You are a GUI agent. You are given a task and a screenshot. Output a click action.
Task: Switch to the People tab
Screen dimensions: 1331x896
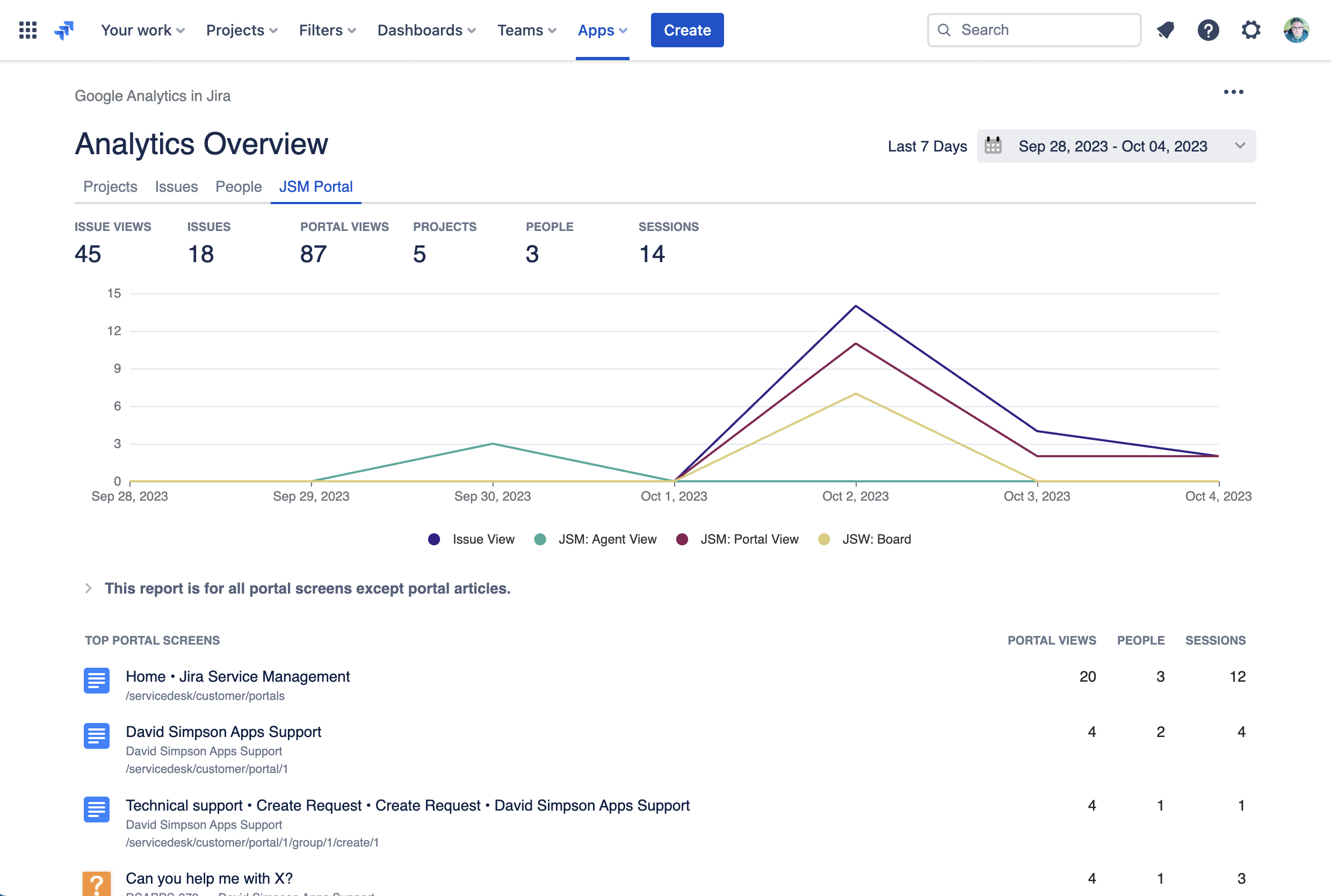tap(238, 187)
